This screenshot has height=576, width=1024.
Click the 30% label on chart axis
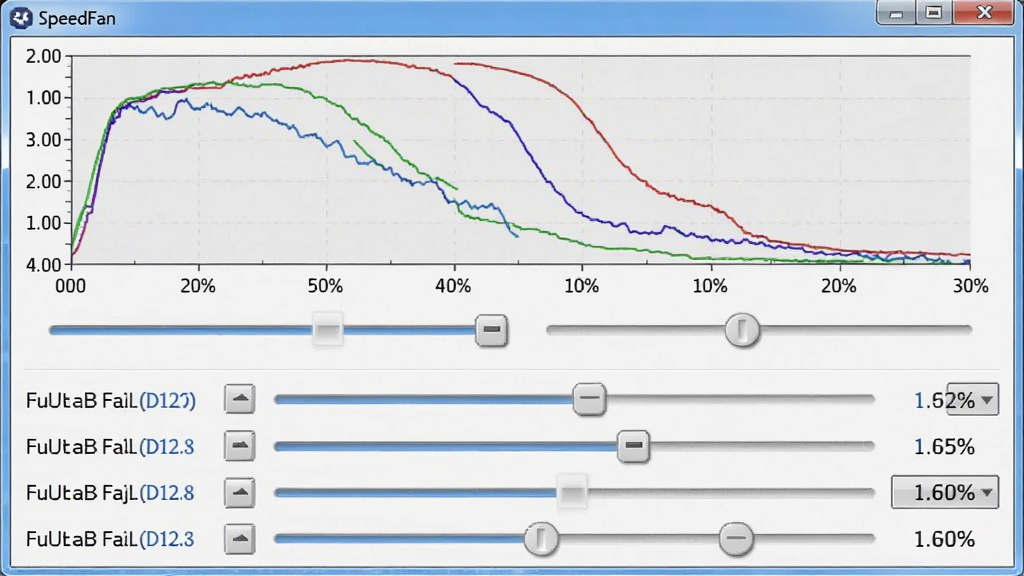971,287
